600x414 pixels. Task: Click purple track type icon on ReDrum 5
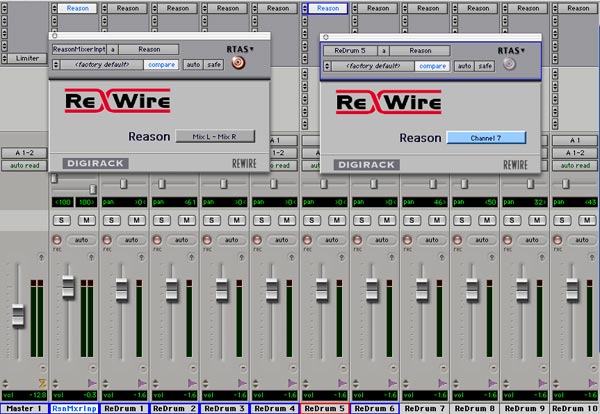[343, 383]
